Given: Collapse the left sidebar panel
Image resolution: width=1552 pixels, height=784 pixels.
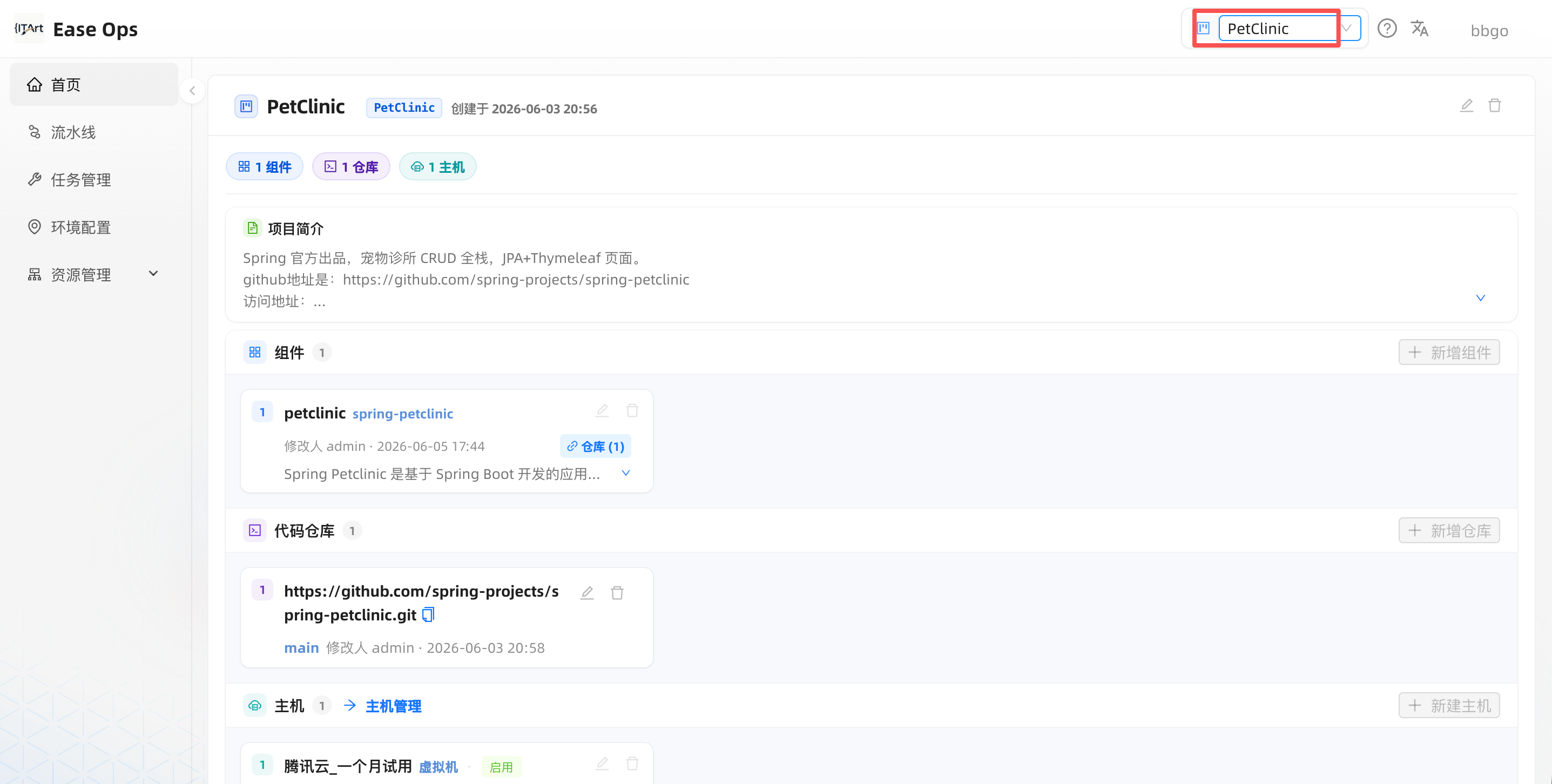Looking at the screenshot, I should (x=192, y=91).
